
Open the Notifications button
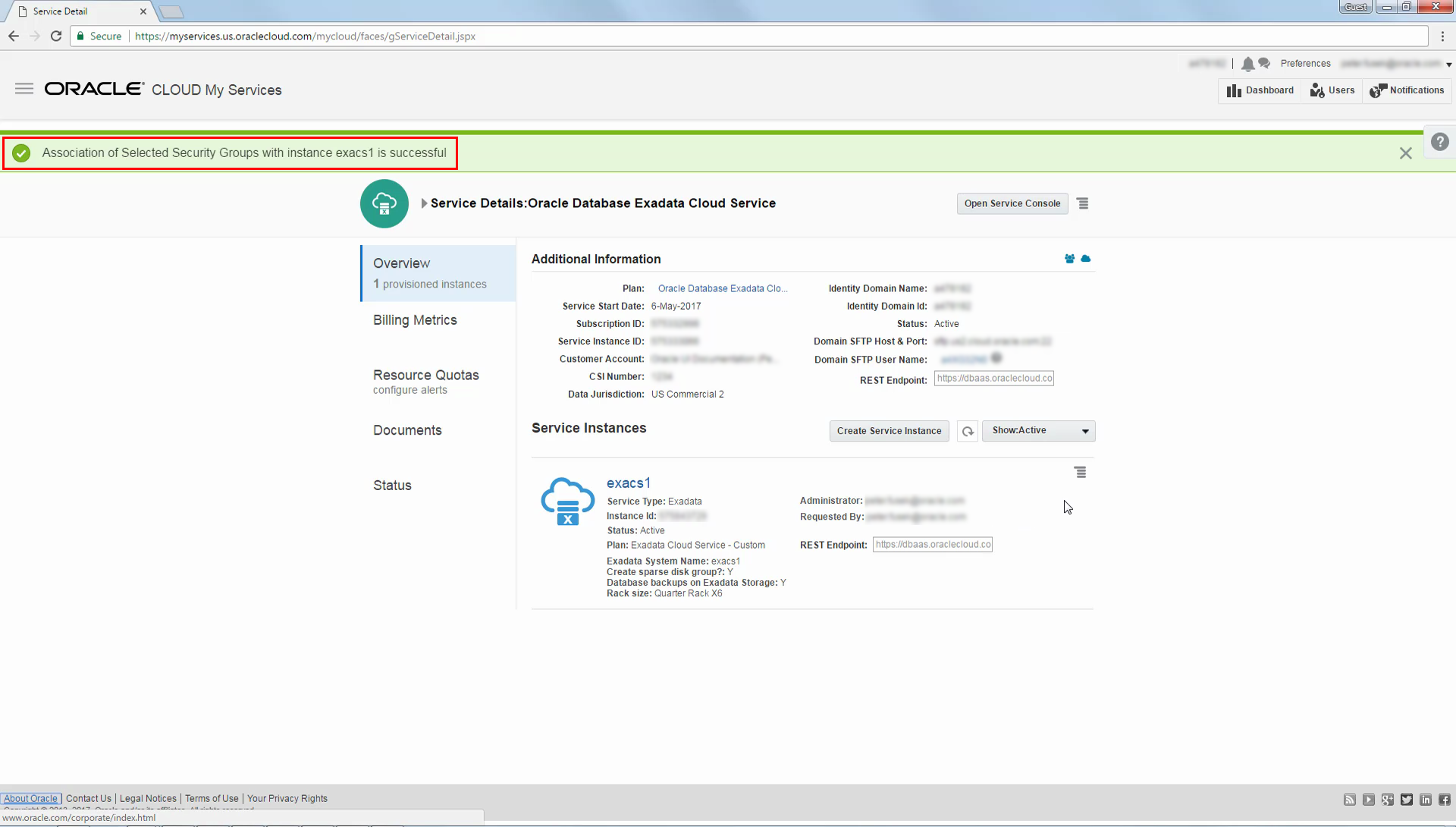(x=1407, y=90)
